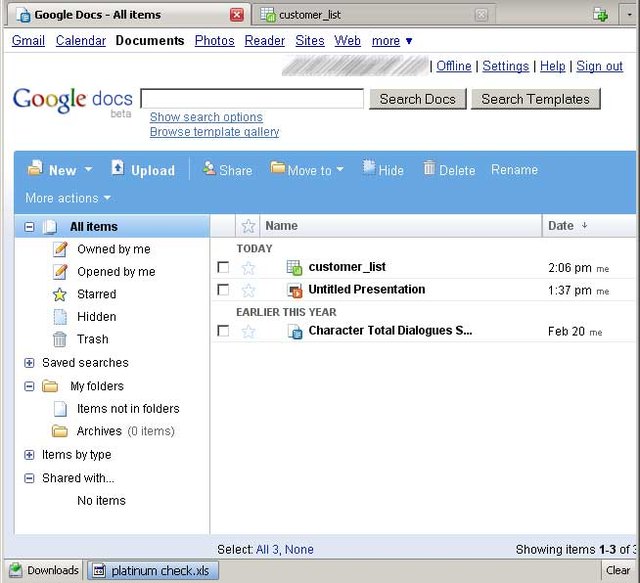Collapse the All items tree

coord(29,227)
